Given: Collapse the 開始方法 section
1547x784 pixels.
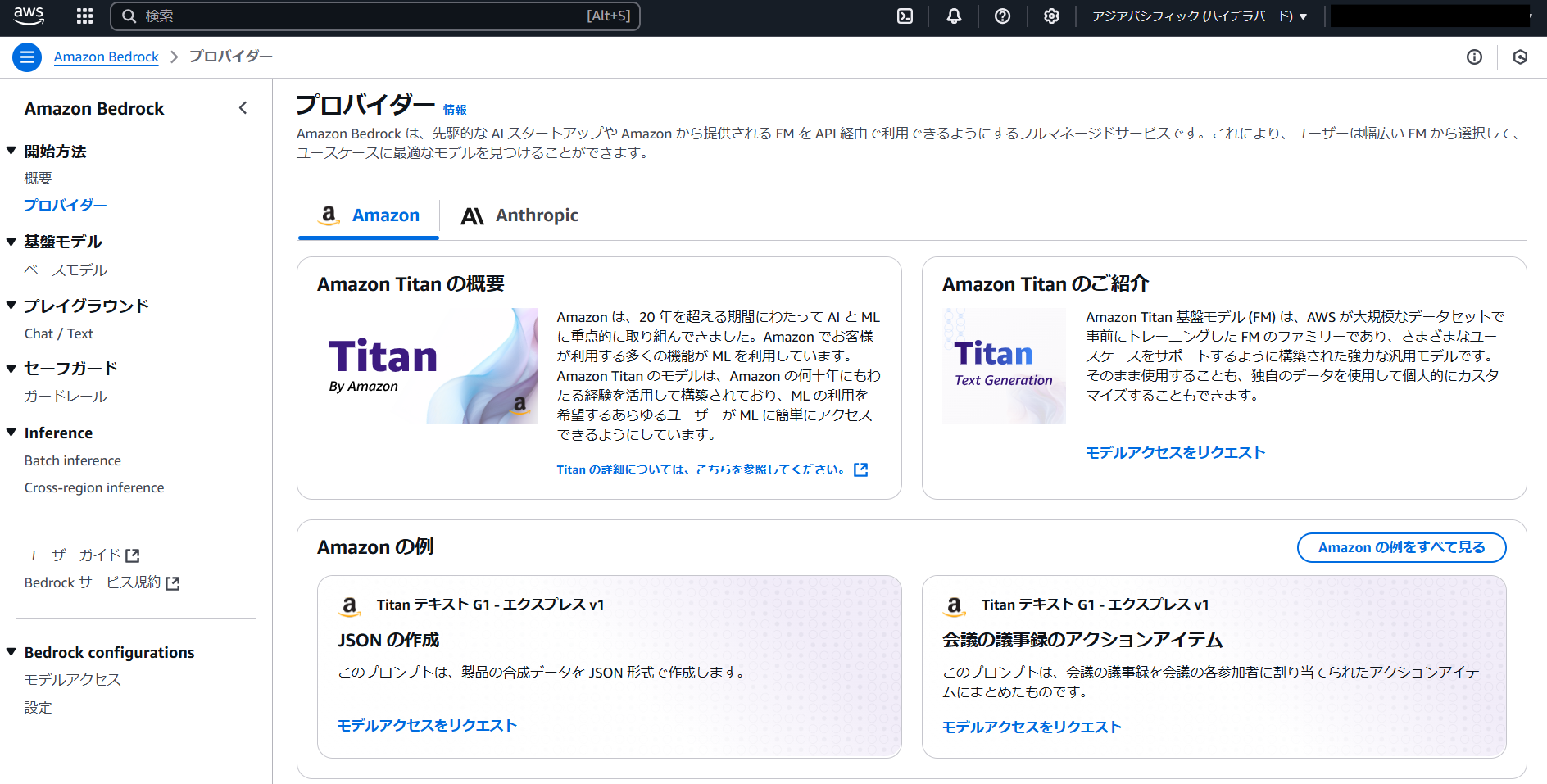Looking at the screenshot, I should [11, 151].
